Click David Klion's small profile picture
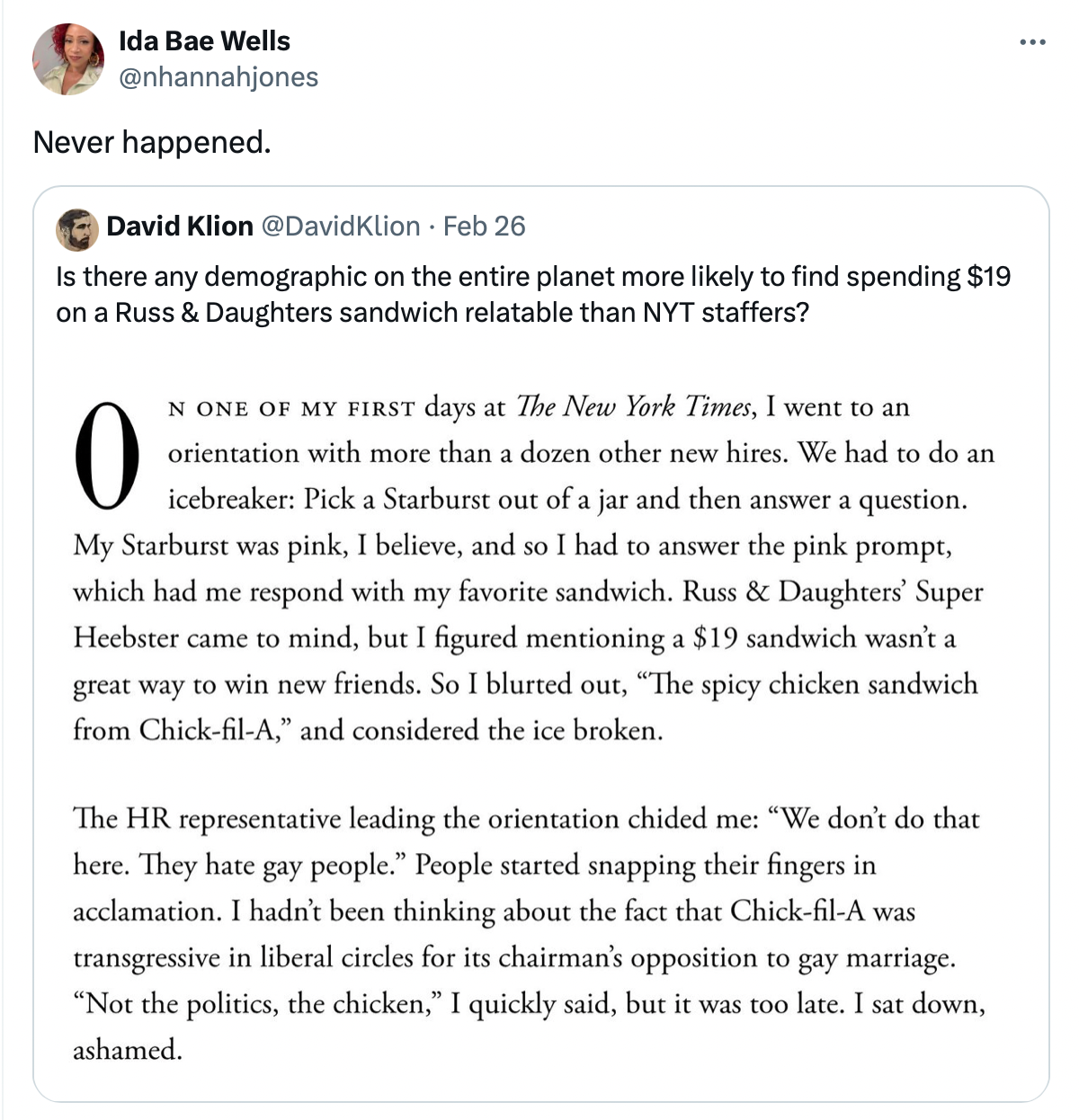The width and height of the screenshot is (1079, 1120). click(77, 229)
